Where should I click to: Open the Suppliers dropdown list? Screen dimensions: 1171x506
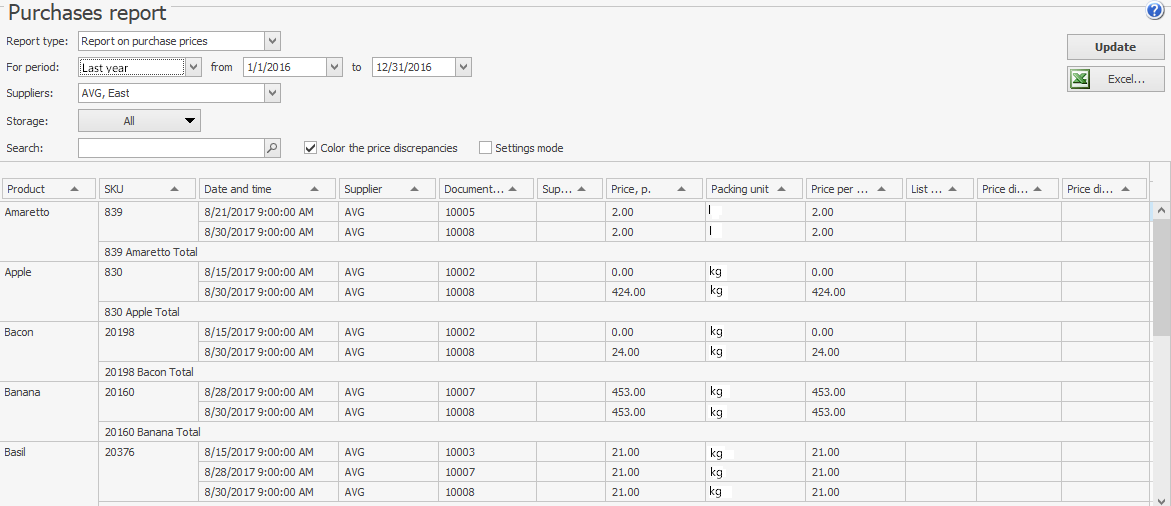pos(272,93)
